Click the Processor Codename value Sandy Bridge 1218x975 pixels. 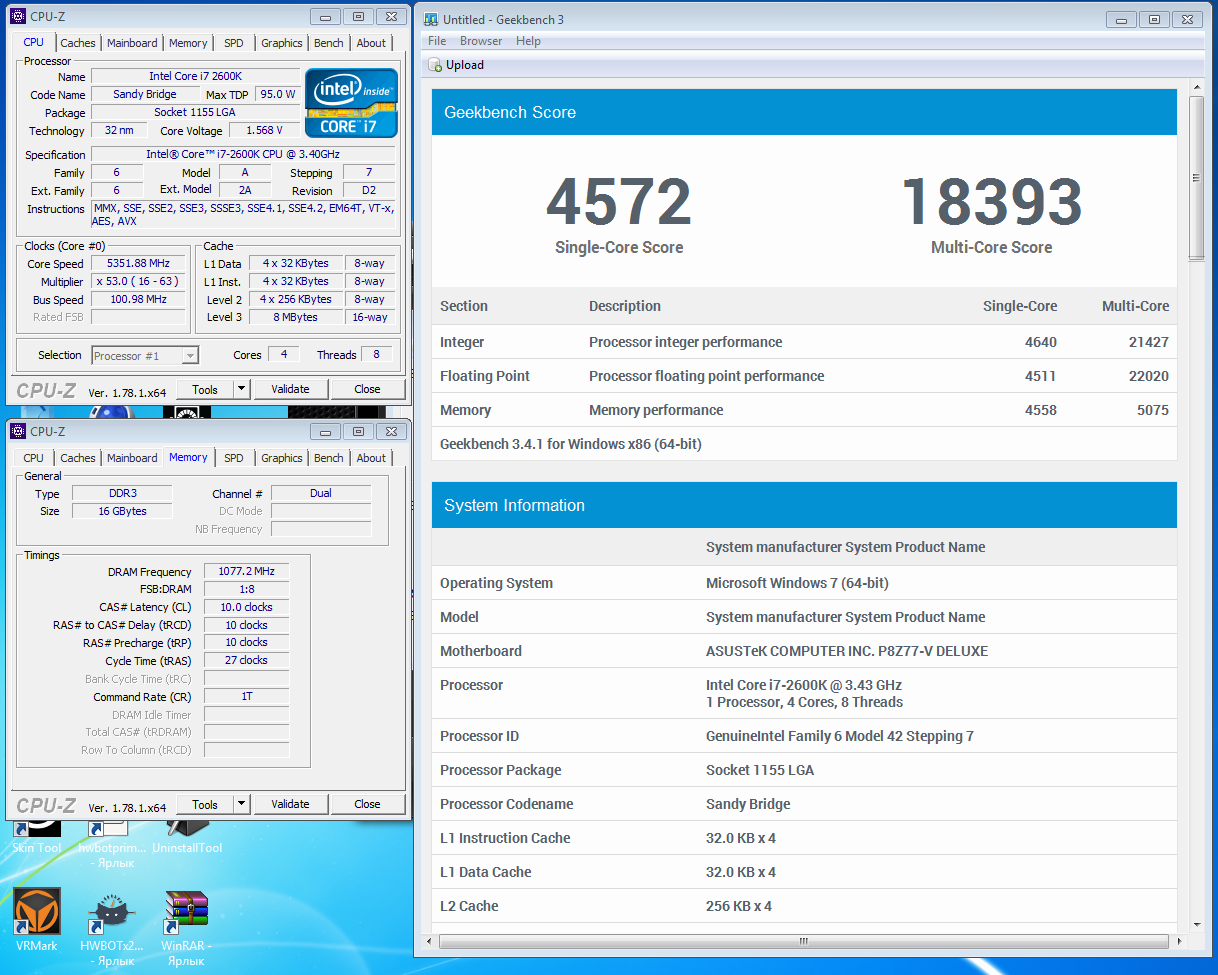tap(748, 804)
